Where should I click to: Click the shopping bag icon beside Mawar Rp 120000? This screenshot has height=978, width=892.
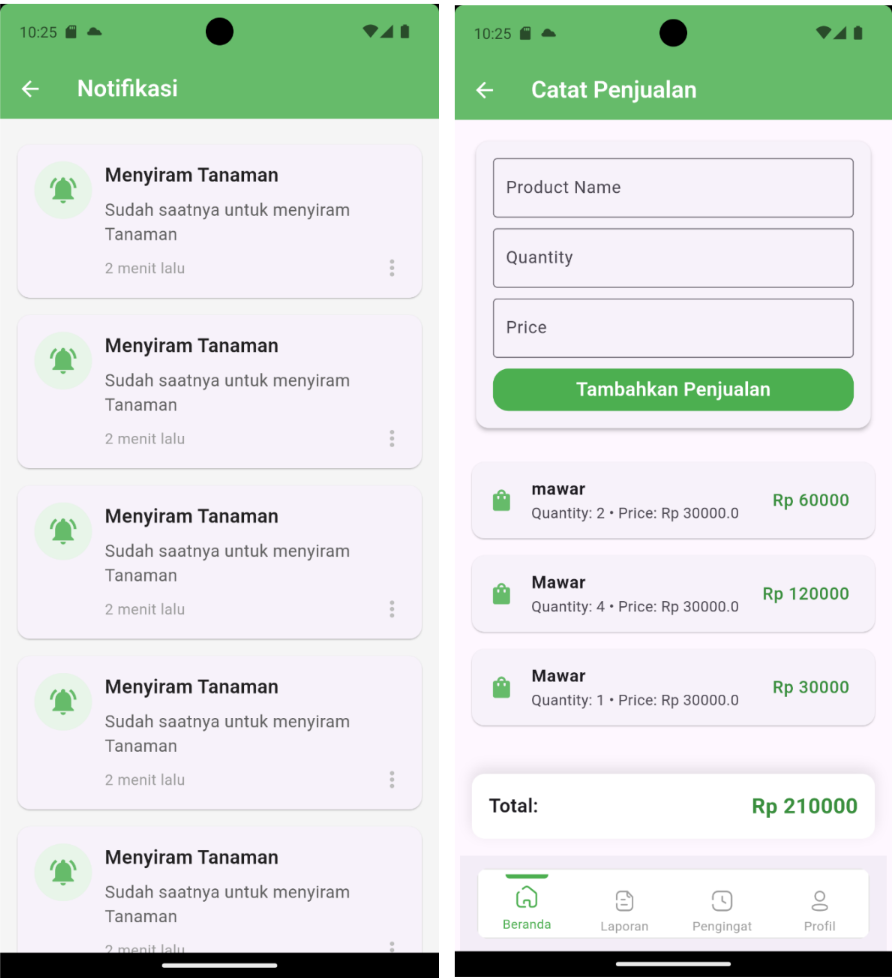pos(501,594)
